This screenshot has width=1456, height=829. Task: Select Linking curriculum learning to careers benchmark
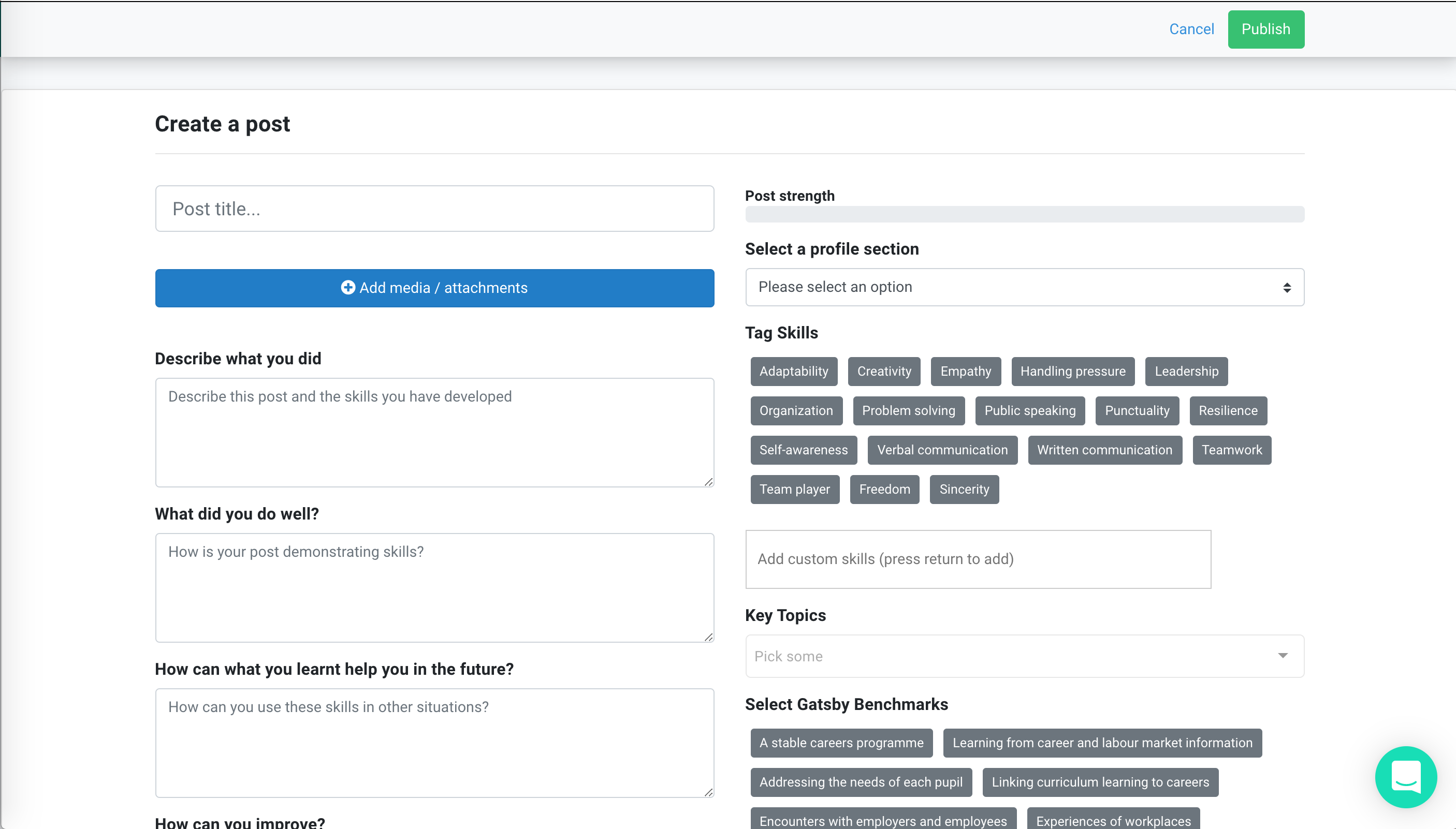[1100, 782]
